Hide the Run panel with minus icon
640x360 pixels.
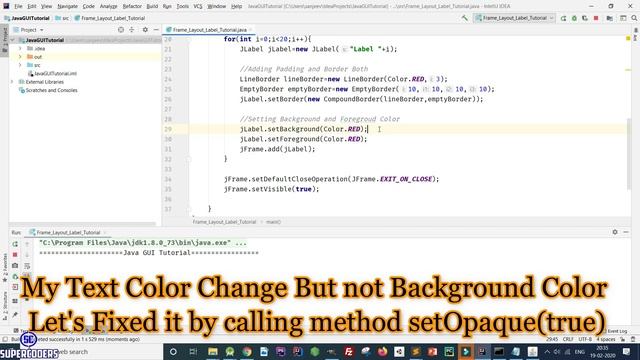point(626,232)
